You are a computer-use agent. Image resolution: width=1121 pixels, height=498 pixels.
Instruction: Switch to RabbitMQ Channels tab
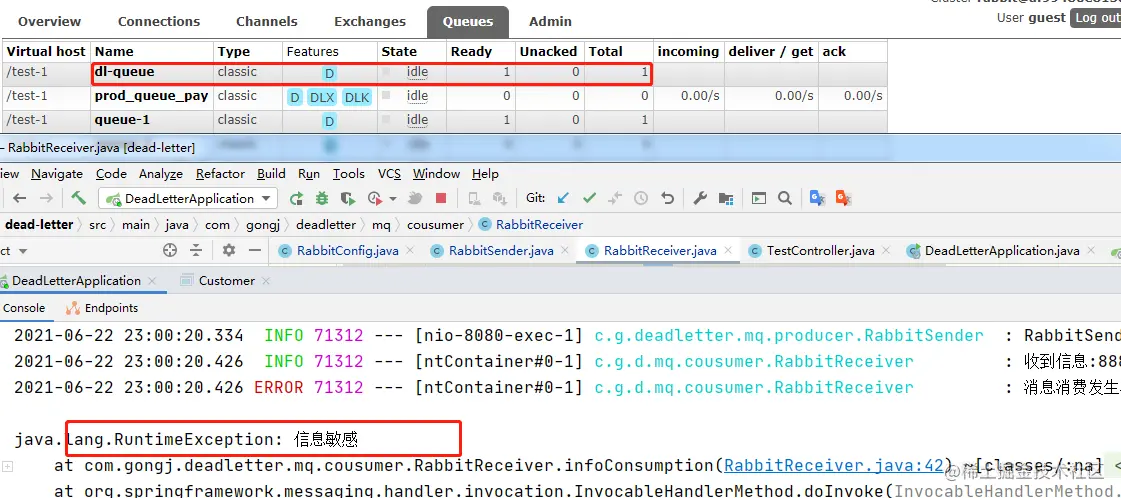coord(267,21)
